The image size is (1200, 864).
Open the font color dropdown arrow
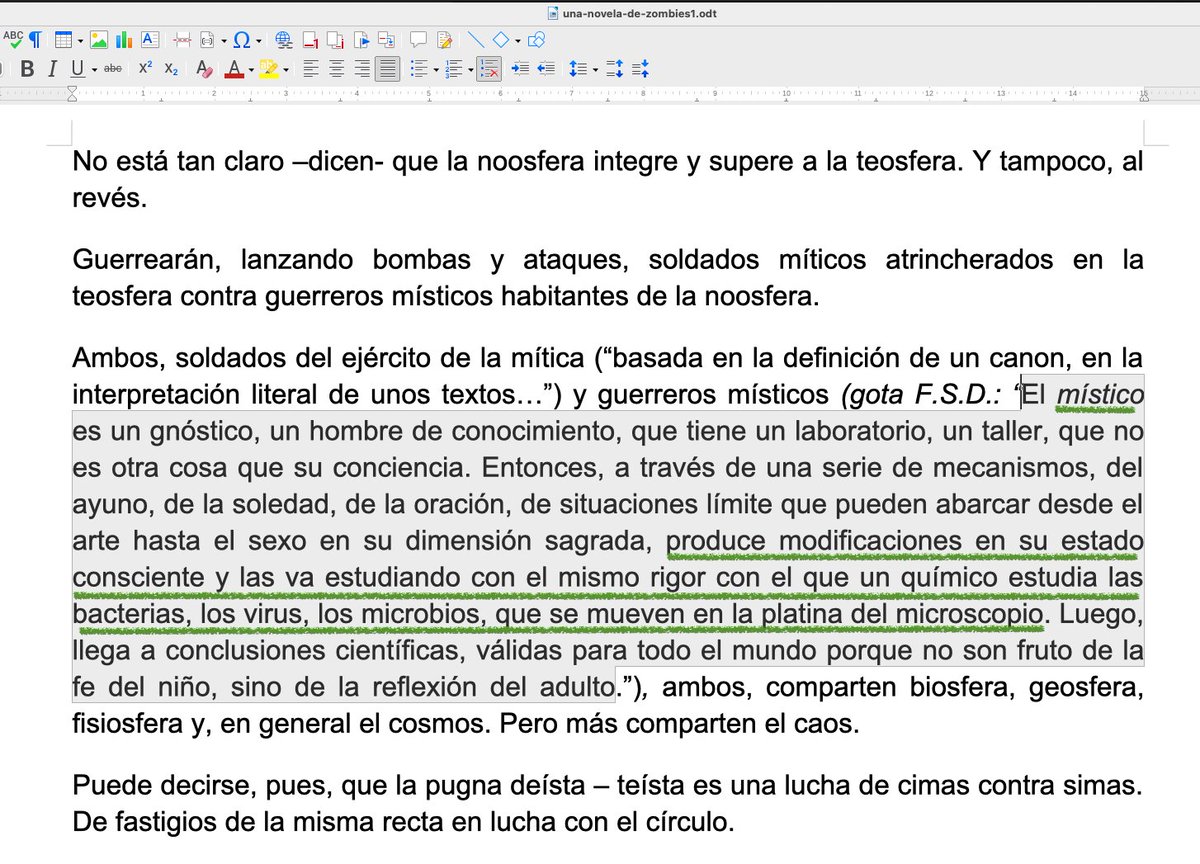(251, 69)
